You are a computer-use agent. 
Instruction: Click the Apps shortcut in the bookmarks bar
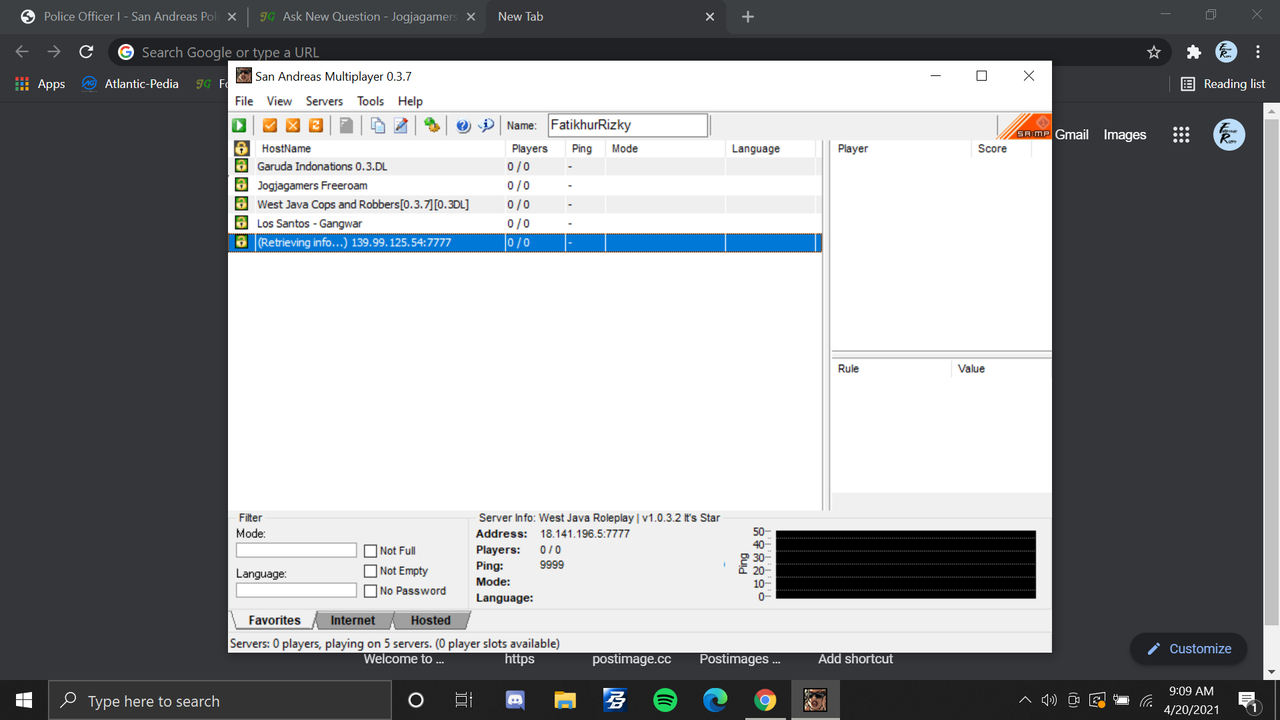point(41,84)
